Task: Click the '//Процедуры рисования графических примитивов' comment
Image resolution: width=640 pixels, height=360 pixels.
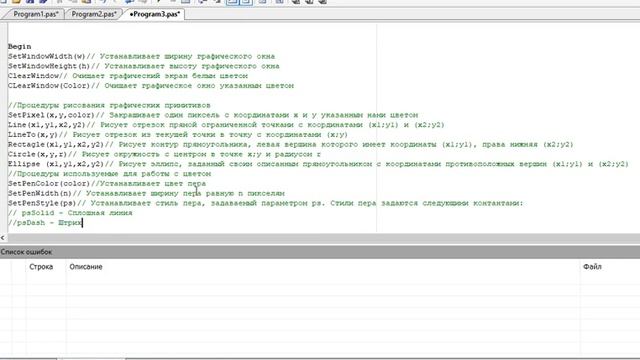Action: click(109, 105)
